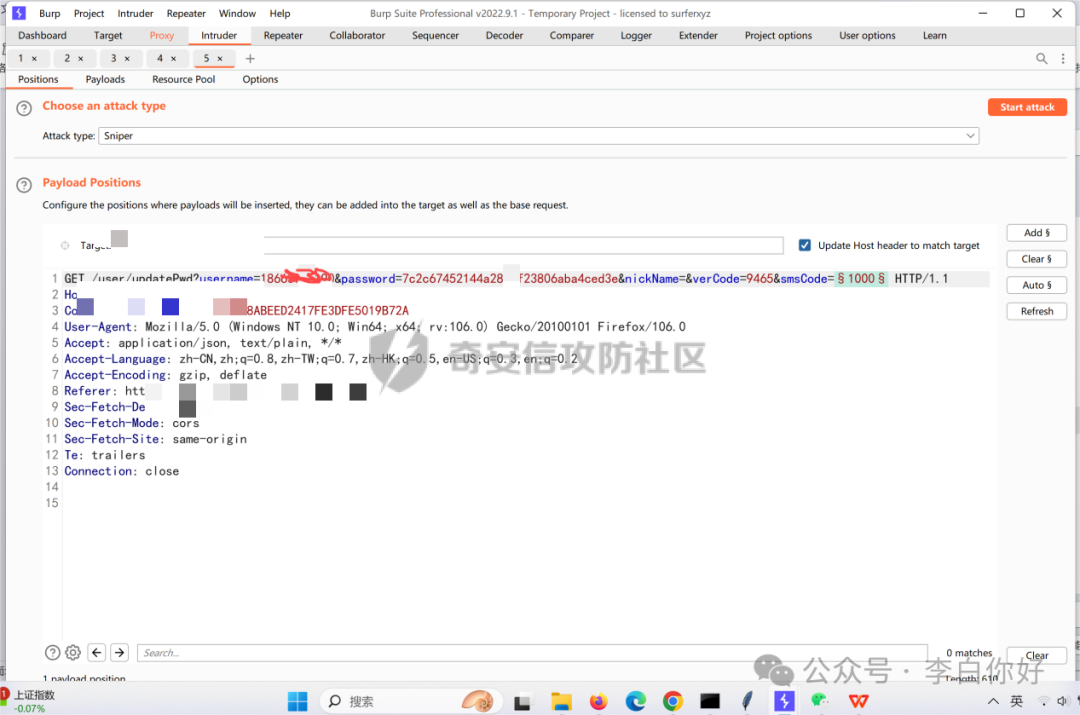Click Start attack button
The width and height of the screenshot is (1080, 715).
pos(1027,107)
